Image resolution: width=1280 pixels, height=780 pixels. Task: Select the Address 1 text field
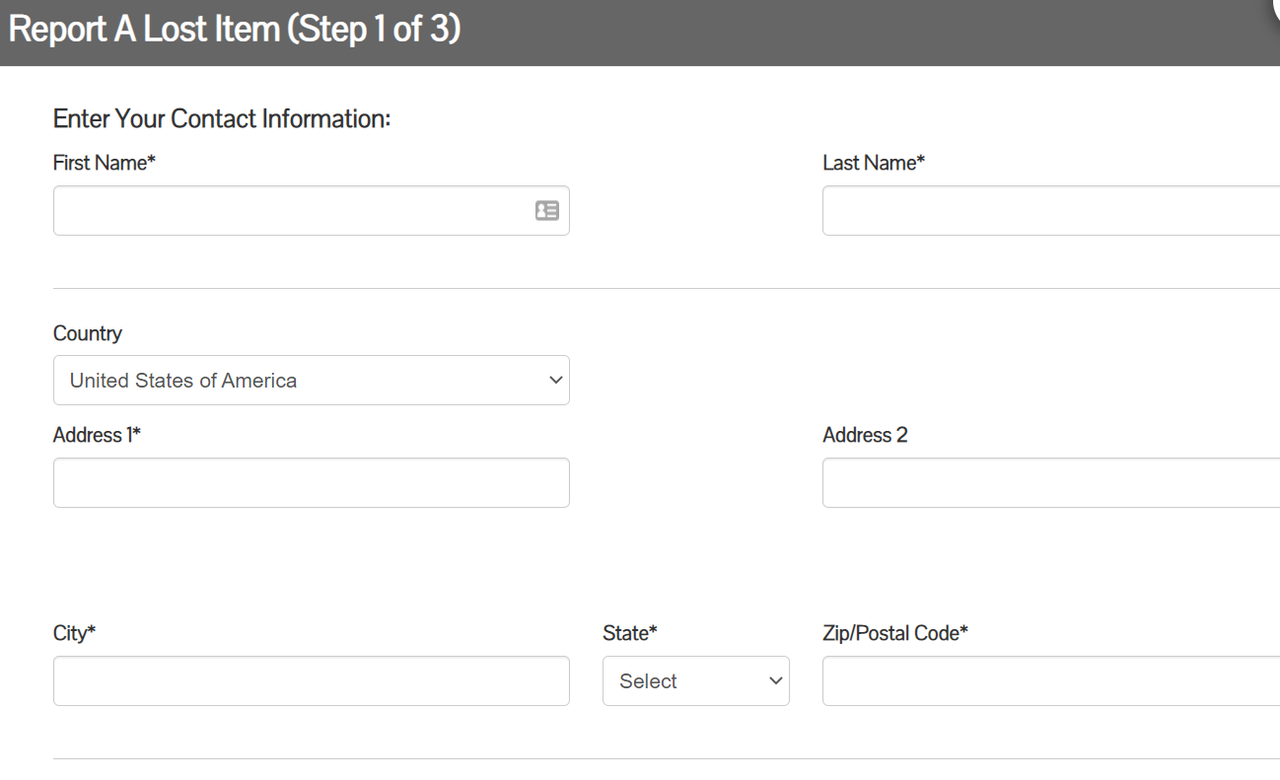coord(311,483)
